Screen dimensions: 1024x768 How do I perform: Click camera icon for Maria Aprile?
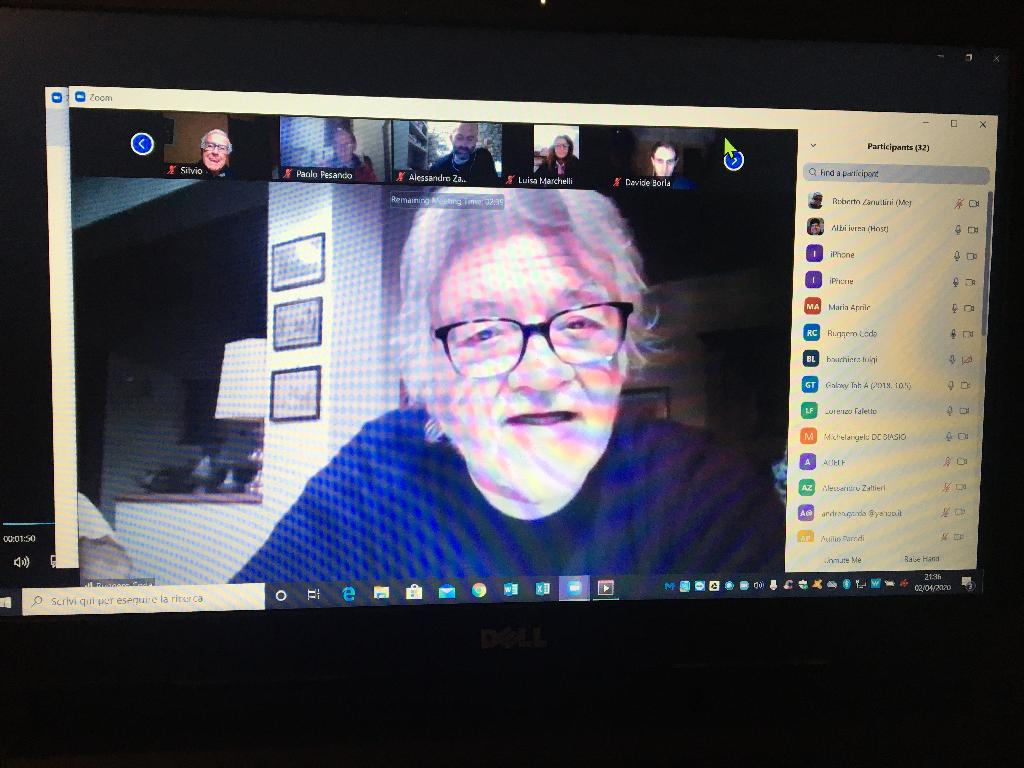coord(969,308)
